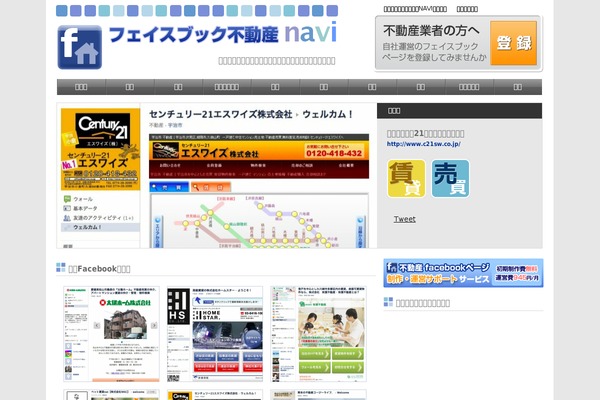Select the highlighted ウェルカム! sidebar item
This screenshot has width=600, height=400.
pos(100,227)
